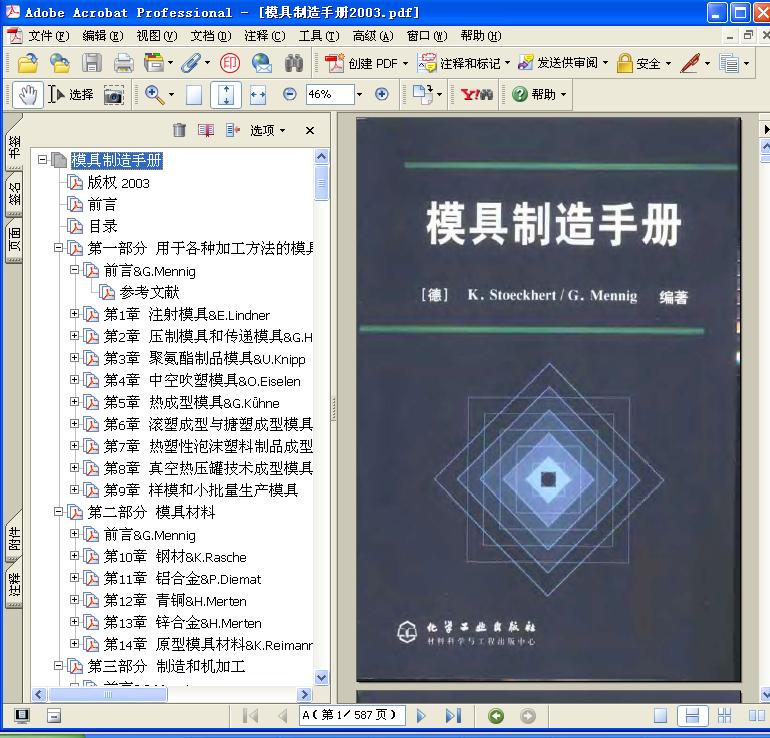
Task: Click the paperclip attach file icon
Action: 191,63
